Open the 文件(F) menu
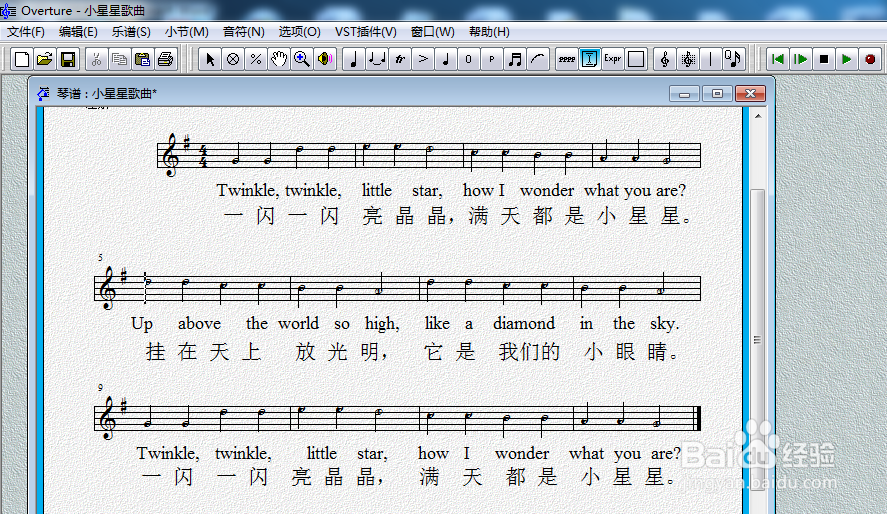Image resolution: width=887 pixels, height=514 pixels. (x=25, y=32)
